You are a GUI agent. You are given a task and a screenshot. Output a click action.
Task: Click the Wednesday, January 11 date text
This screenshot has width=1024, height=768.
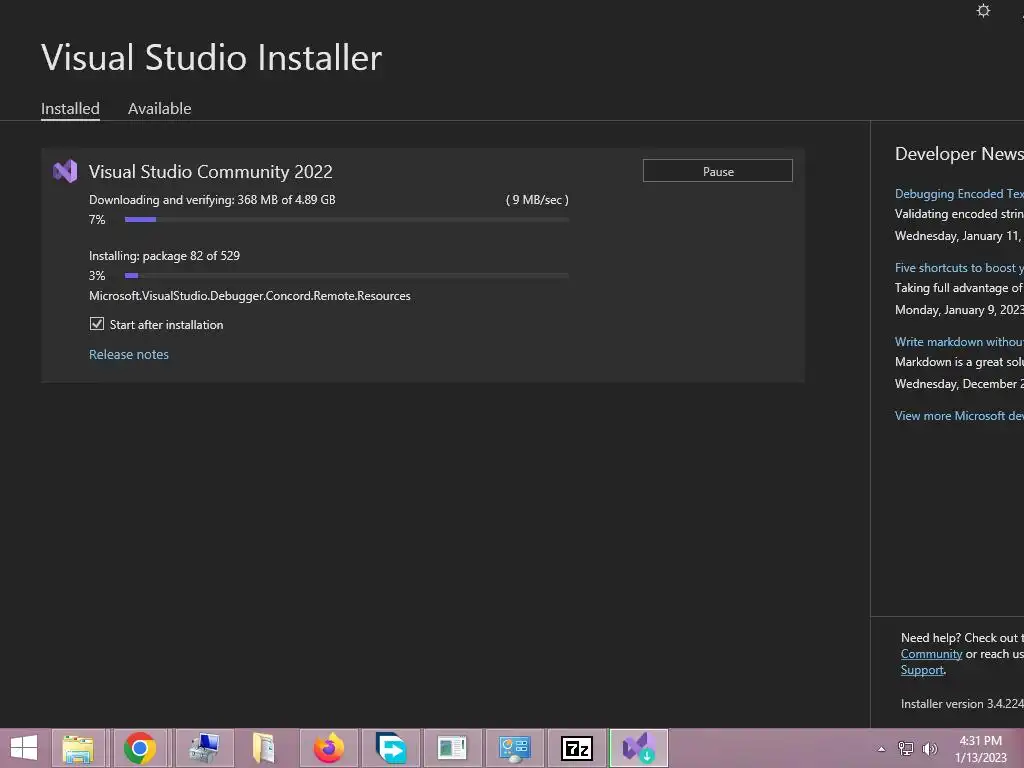click(959, 236)
